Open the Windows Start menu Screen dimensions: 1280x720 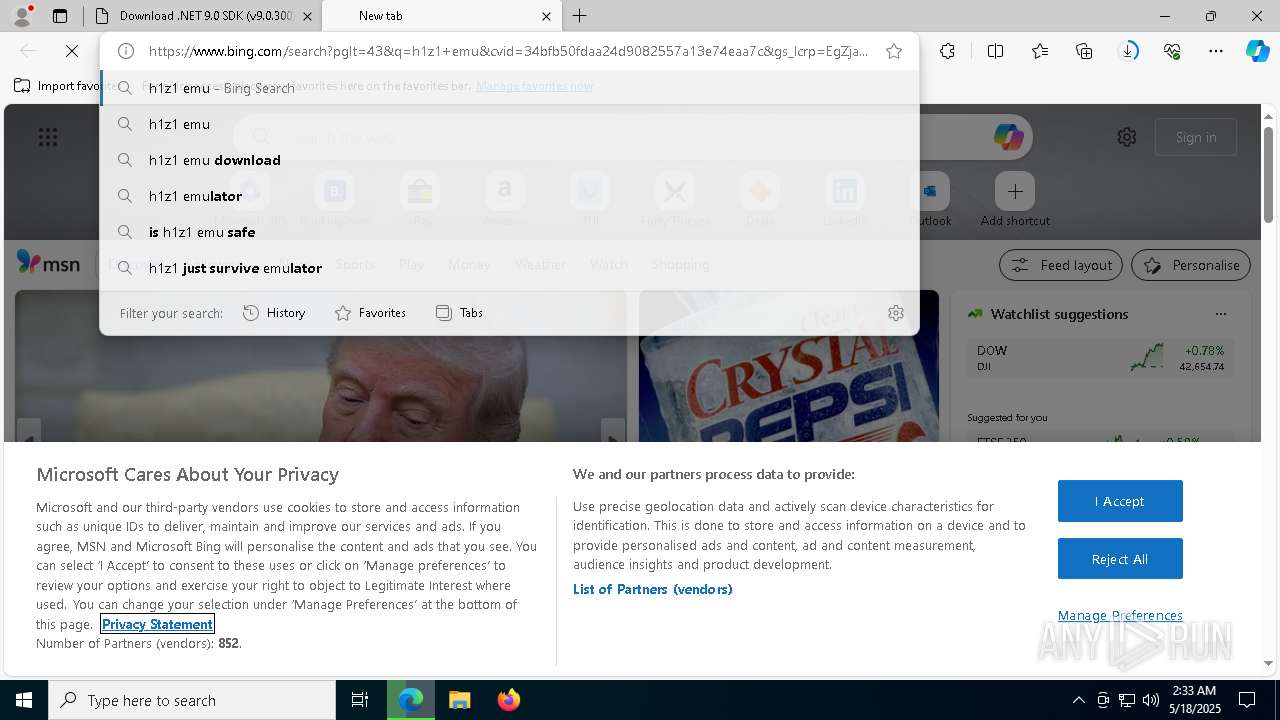coord(24,700)
